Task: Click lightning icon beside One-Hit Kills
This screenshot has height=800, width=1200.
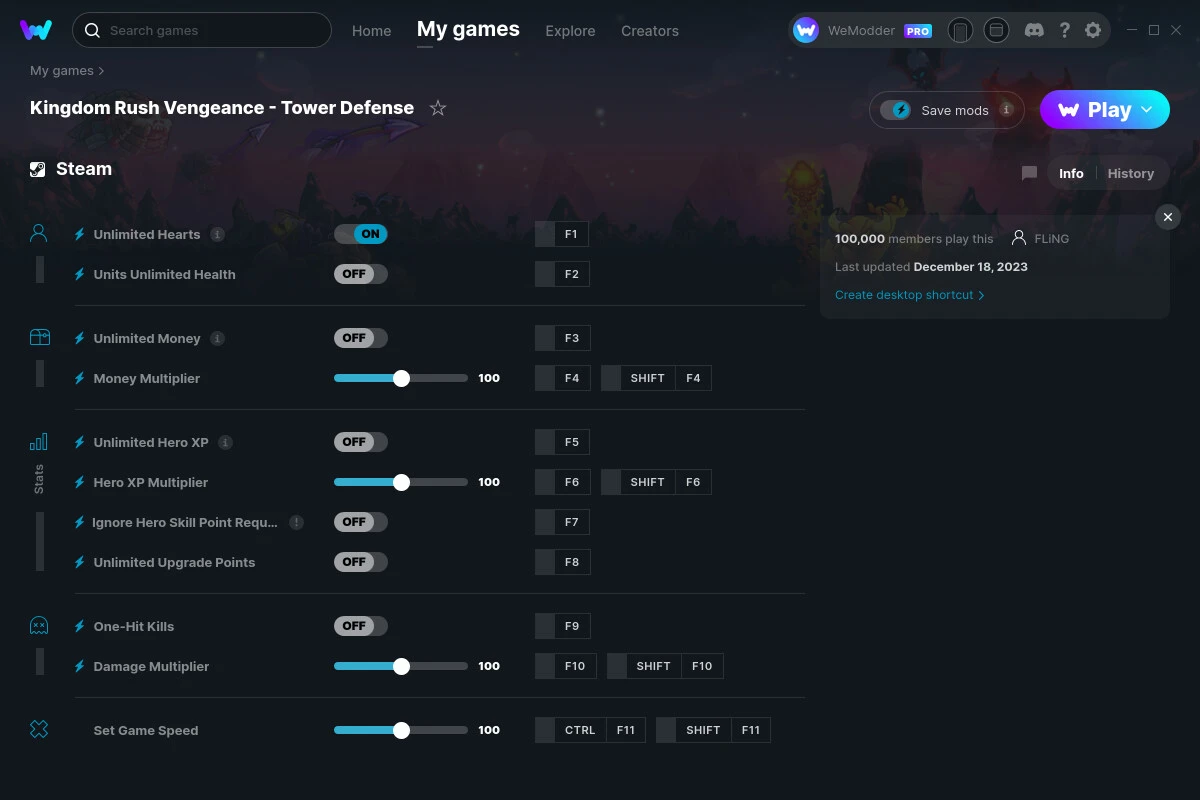Action: coord(80,626)
